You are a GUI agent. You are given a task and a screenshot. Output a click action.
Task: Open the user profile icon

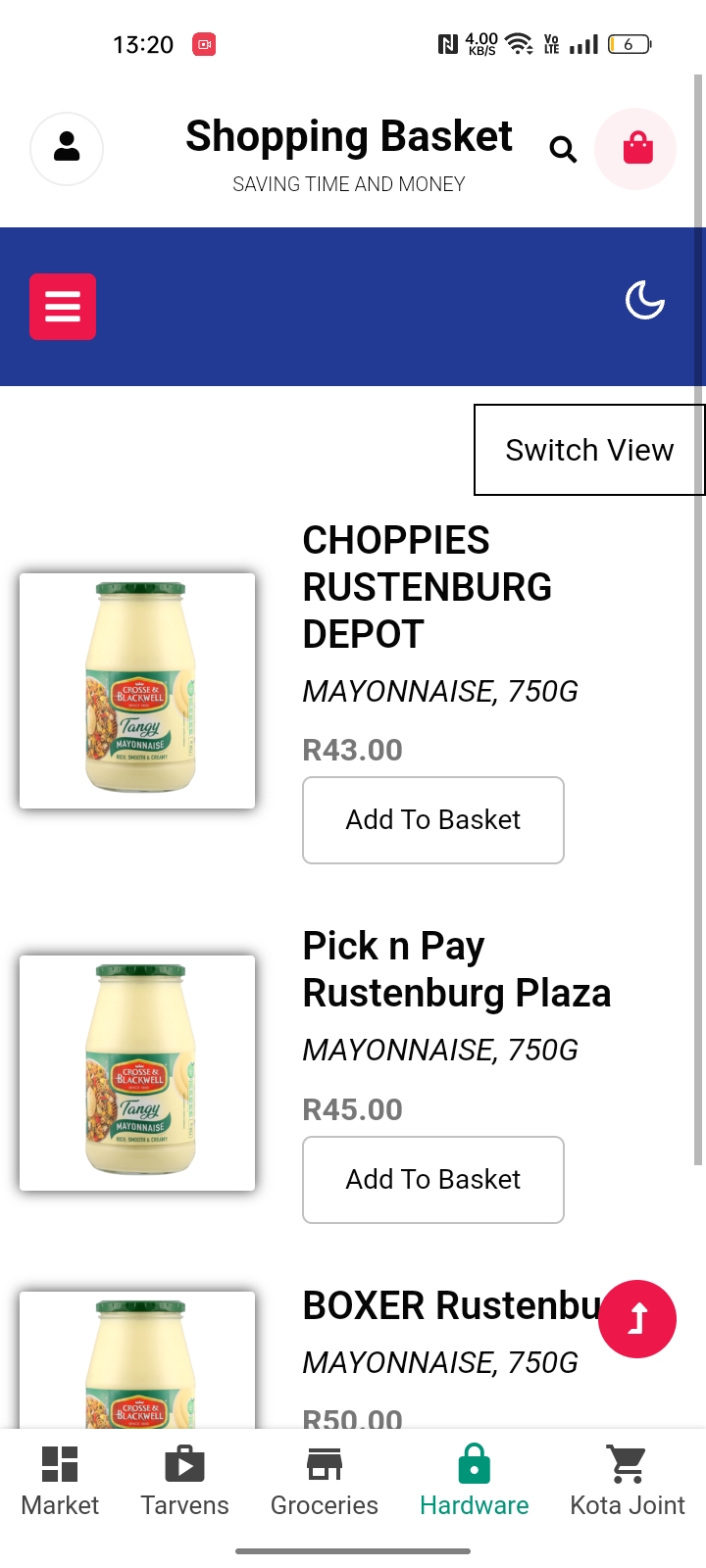pos(67,148)
